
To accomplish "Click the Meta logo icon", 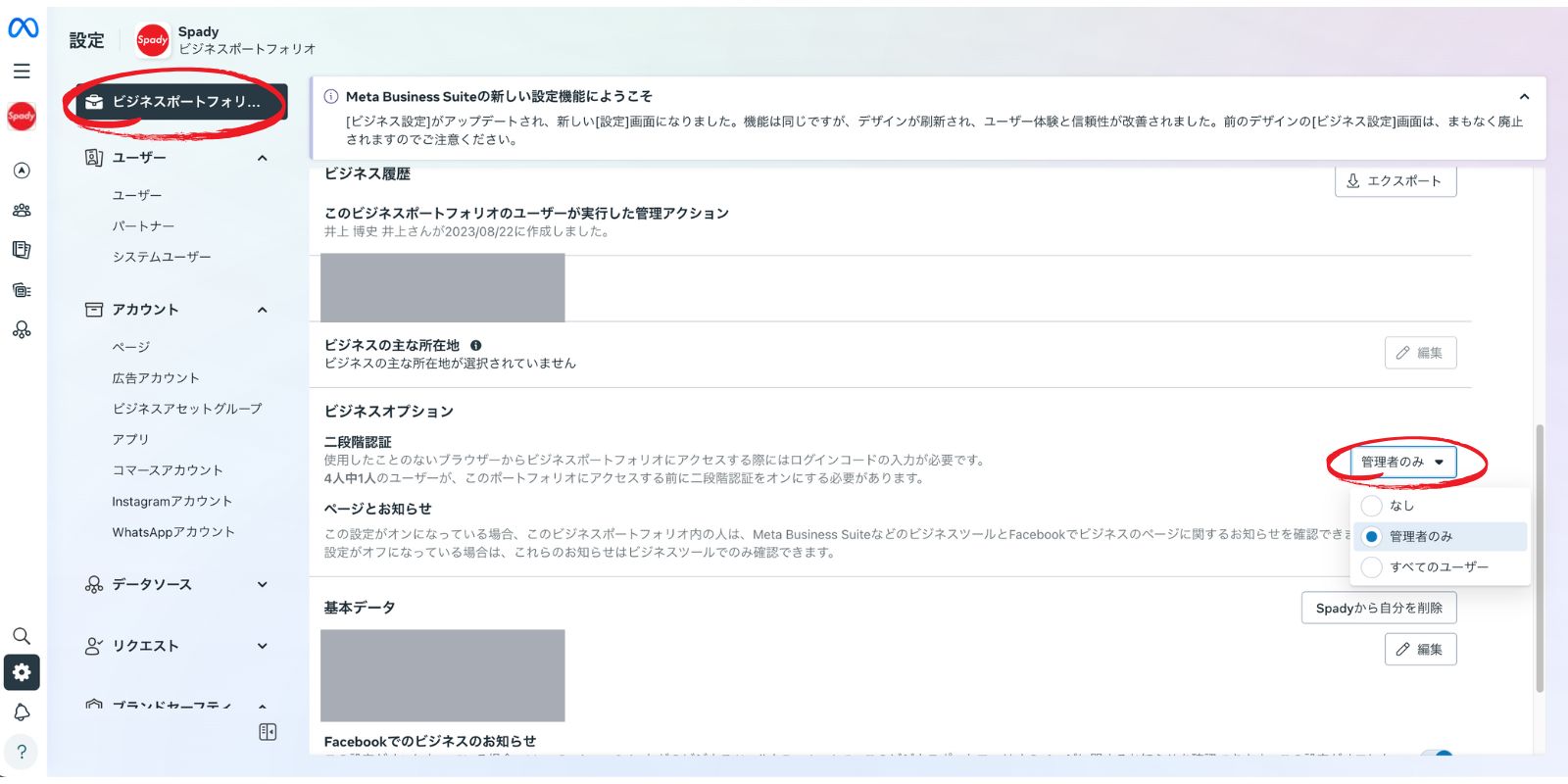I will click(23, 27).
